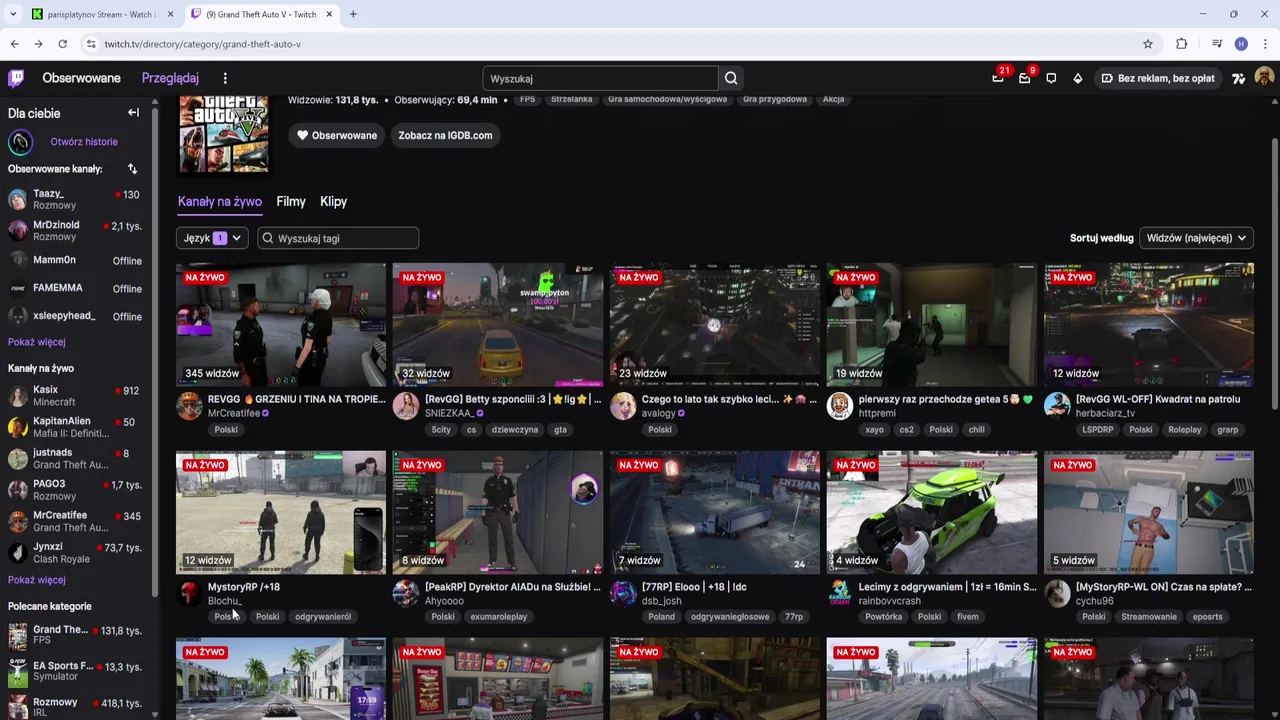
Task: Click Zobacz na IGDB.com button
Action: [x=445, y=135]
